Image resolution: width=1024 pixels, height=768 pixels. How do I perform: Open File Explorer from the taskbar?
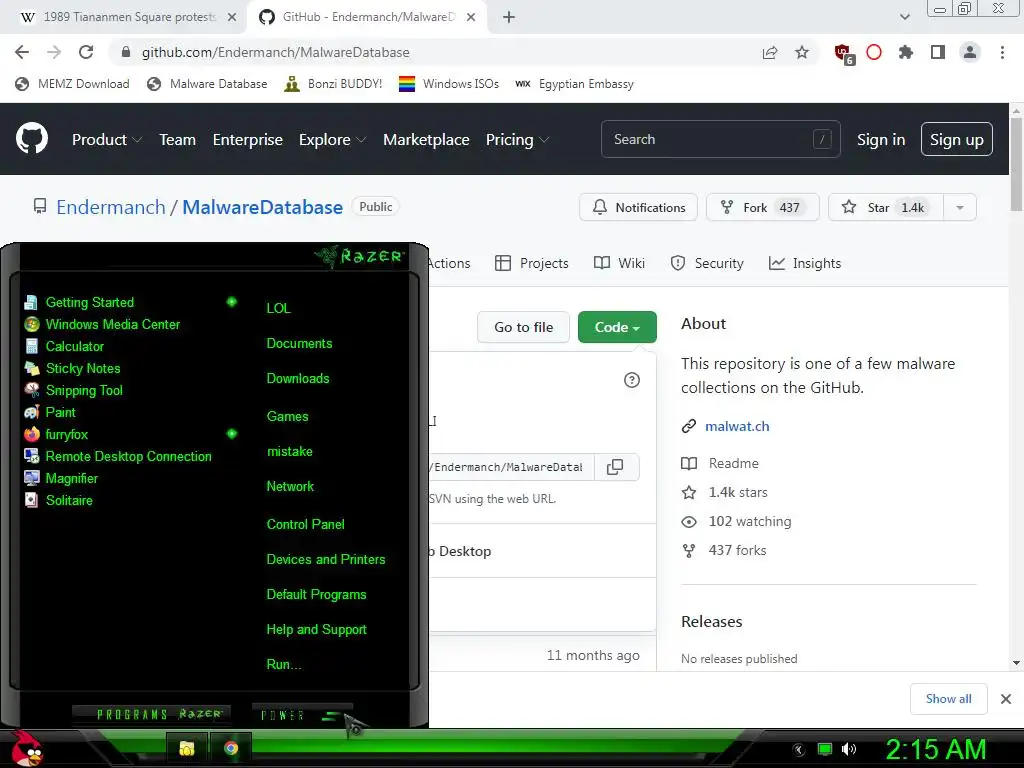(187, 748)
